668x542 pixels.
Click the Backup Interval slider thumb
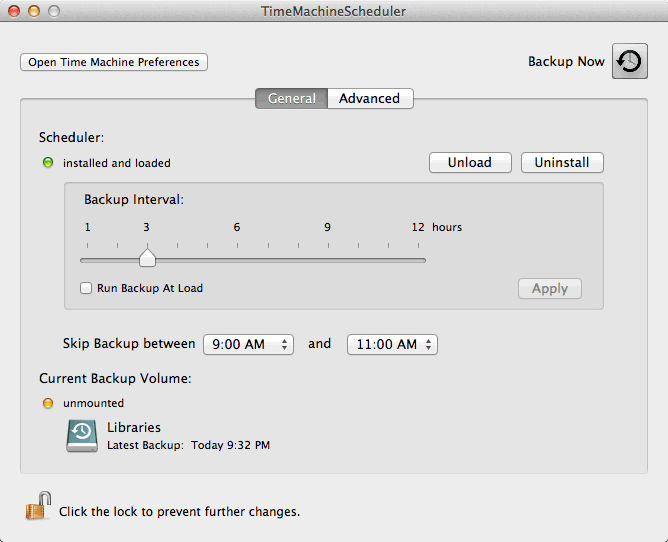point(147,258)
